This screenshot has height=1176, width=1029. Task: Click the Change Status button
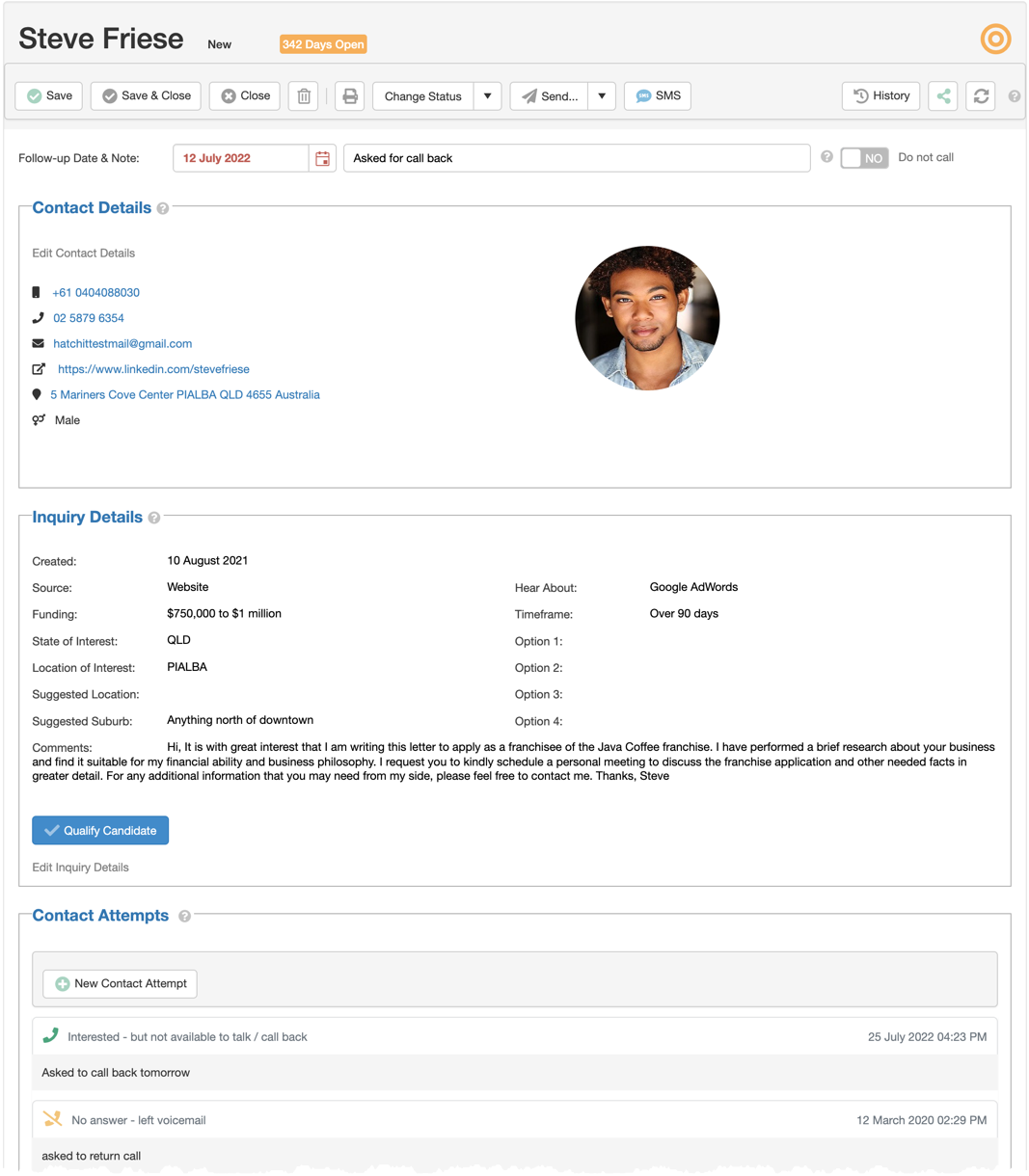coord(423,96)
